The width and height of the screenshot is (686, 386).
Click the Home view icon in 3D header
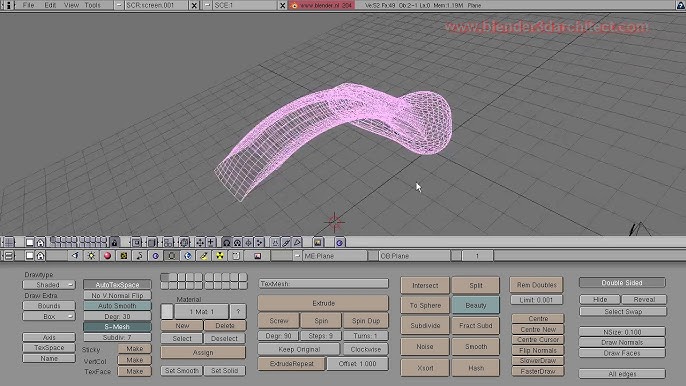pos(40,242)
